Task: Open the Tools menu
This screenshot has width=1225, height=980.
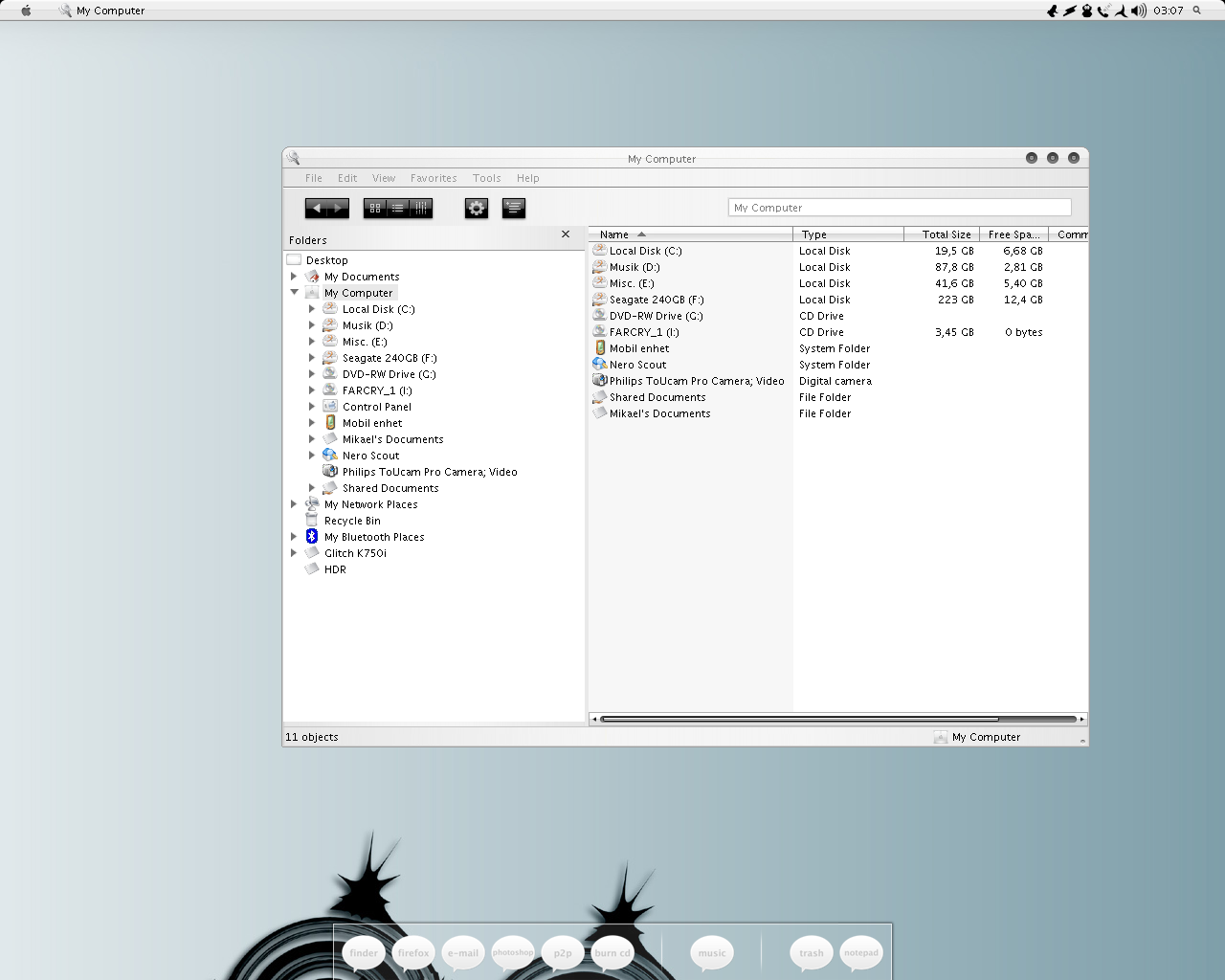Action: (x=487, y=178)
